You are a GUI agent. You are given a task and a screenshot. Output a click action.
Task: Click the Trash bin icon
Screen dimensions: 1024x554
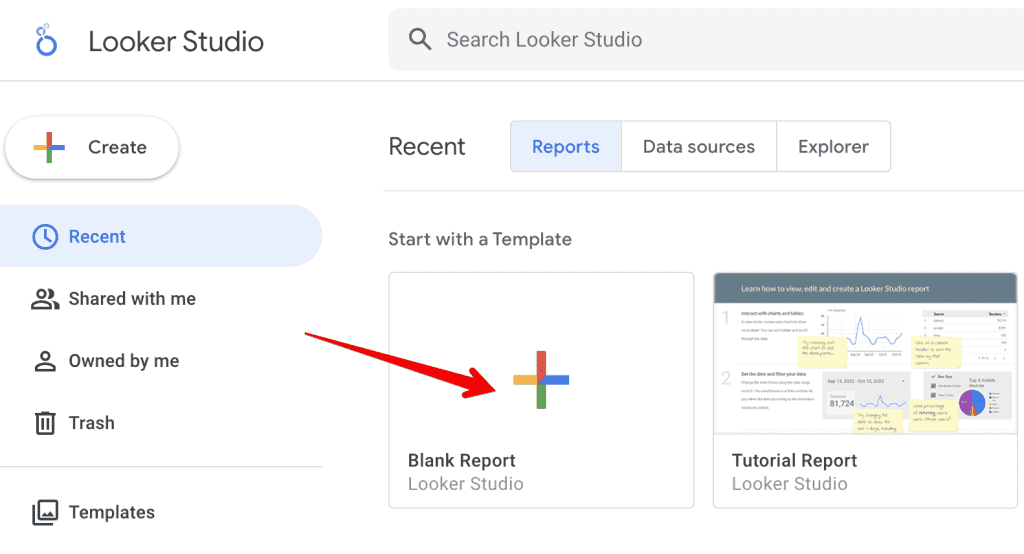coord(45,423)
